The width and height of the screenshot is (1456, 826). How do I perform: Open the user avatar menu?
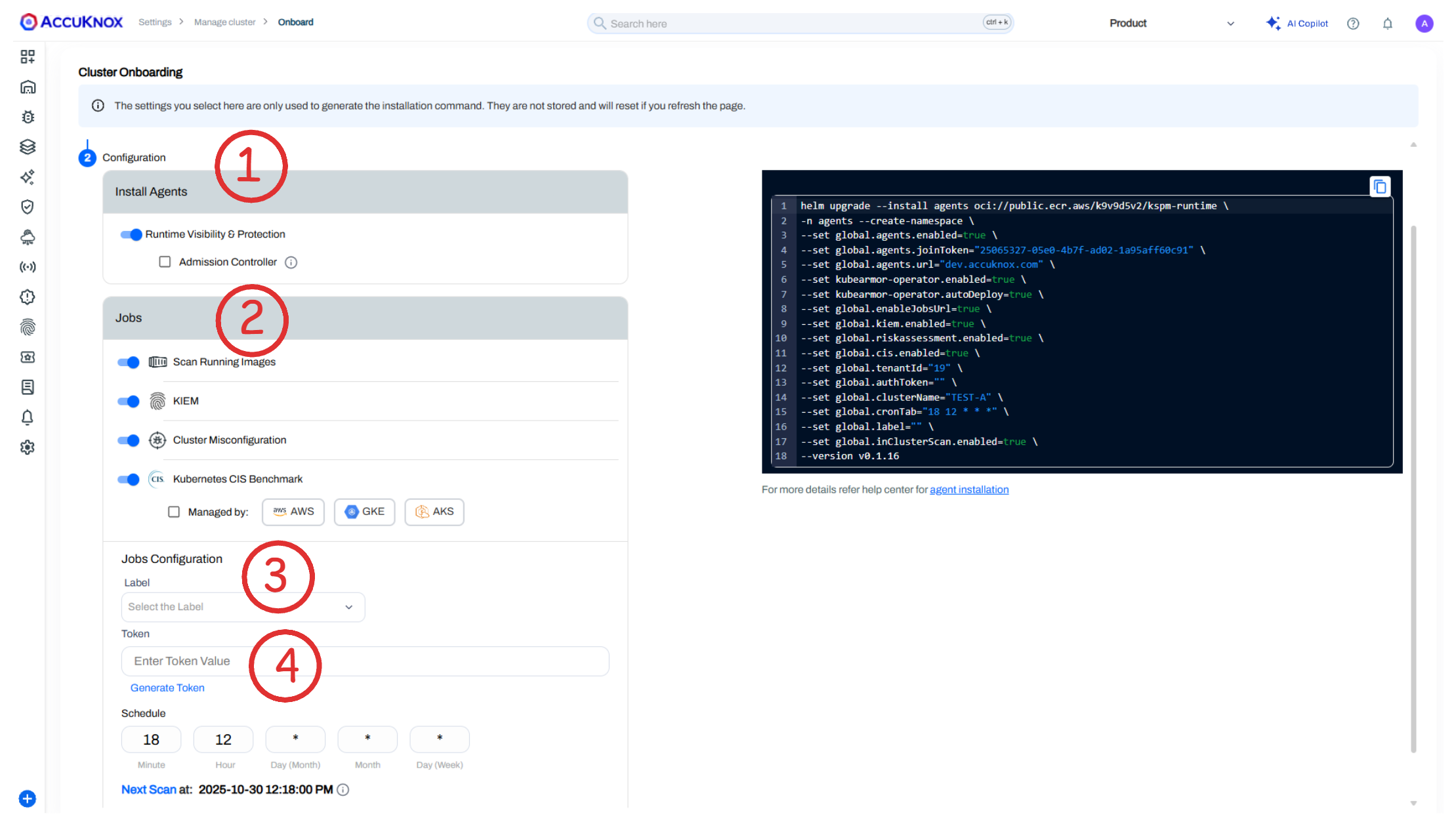1424,24
